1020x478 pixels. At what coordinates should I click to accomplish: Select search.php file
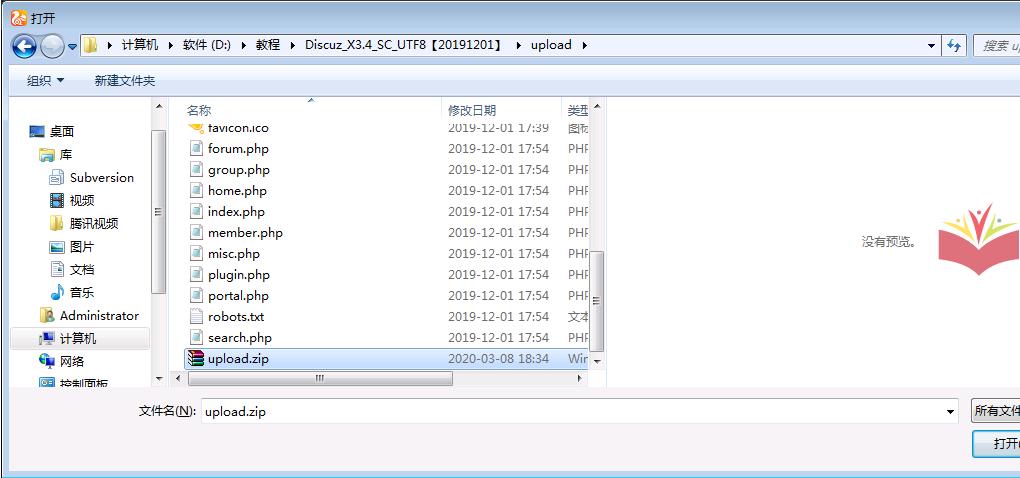[x=240, y=338]
